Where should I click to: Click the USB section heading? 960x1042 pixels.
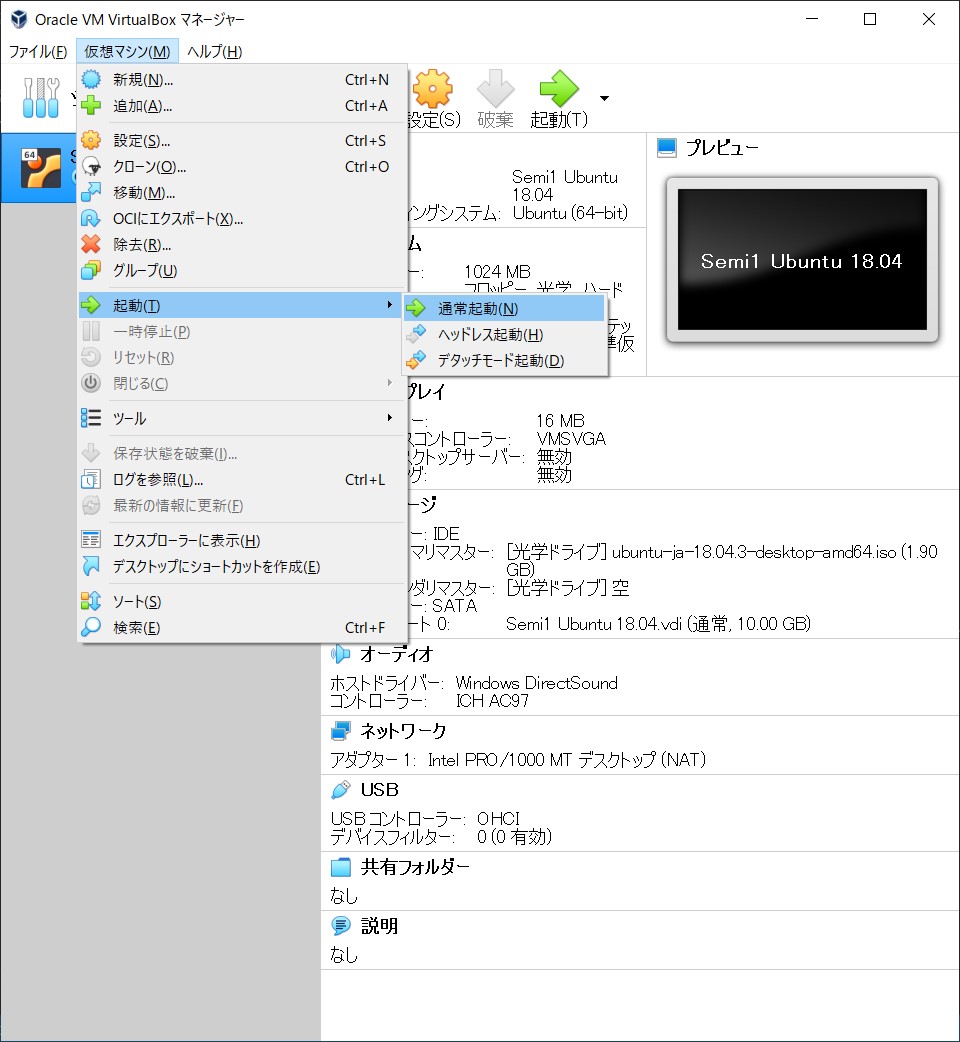pos(379,789)
